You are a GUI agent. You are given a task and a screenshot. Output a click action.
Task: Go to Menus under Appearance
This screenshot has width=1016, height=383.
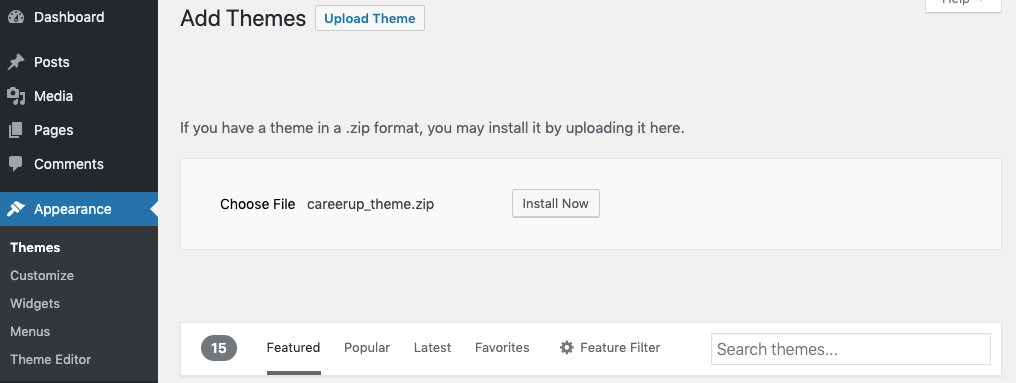pos(30,331)
